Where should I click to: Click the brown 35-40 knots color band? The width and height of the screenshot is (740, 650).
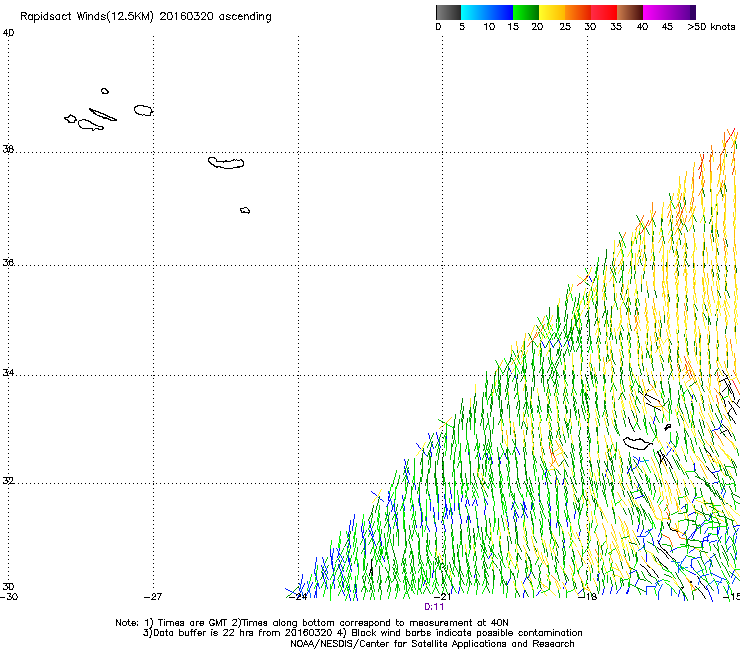(630, 12)
